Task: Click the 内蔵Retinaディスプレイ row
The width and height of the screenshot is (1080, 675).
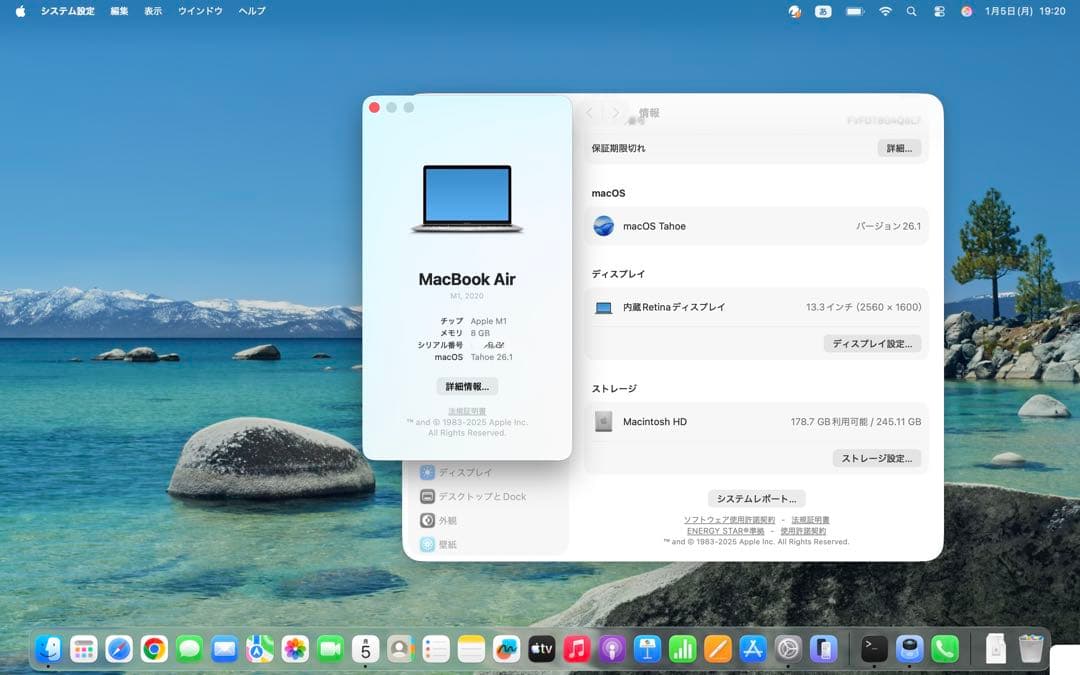Action: (x=756, y=307)
